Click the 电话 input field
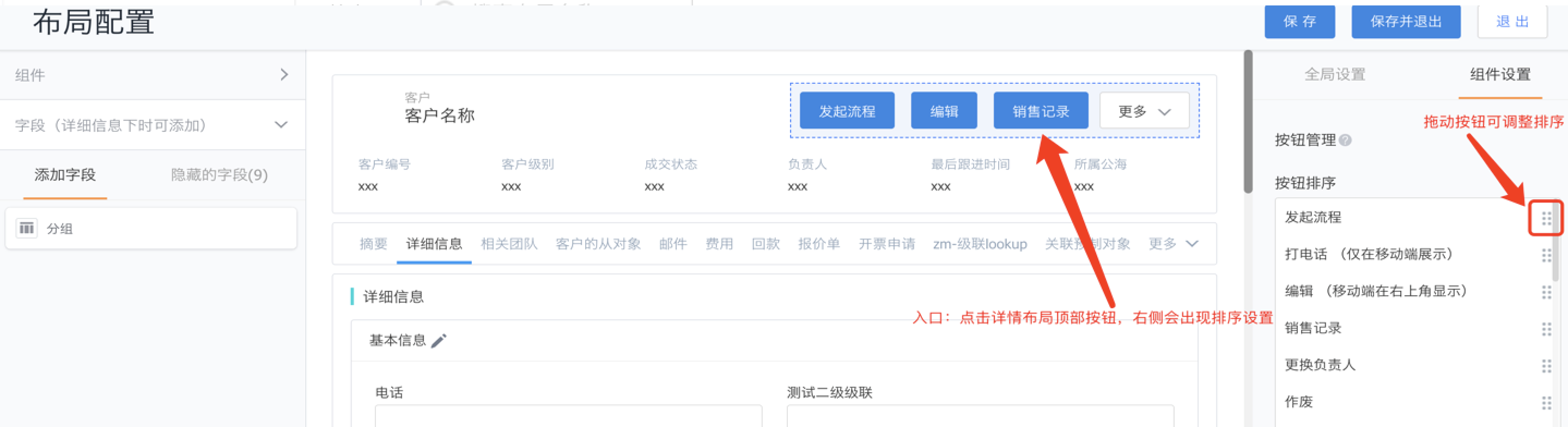This screenshot has width=1568, height=427. click(568, 416)
